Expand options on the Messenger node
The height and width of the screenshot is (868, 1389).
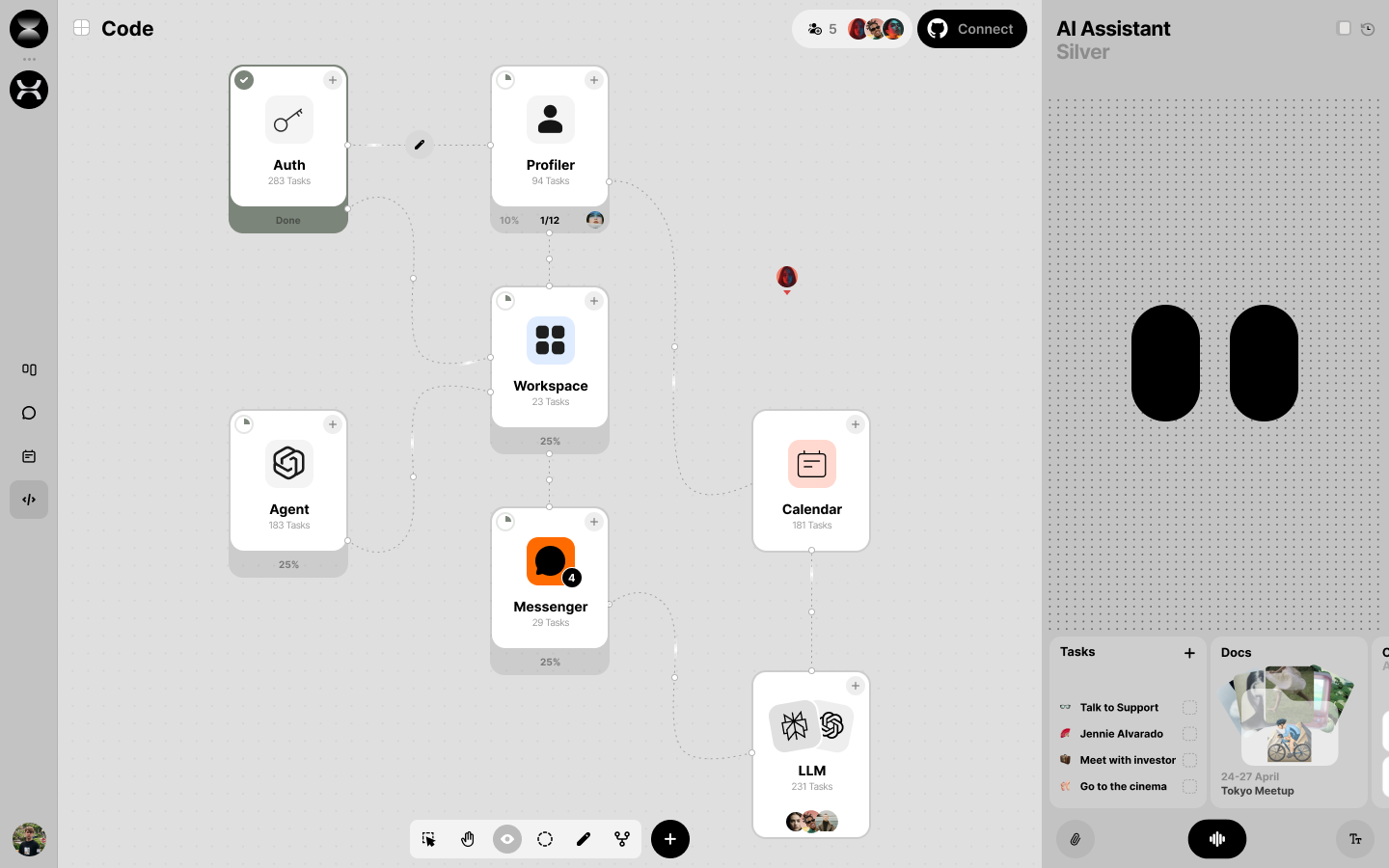coord(594,522)
